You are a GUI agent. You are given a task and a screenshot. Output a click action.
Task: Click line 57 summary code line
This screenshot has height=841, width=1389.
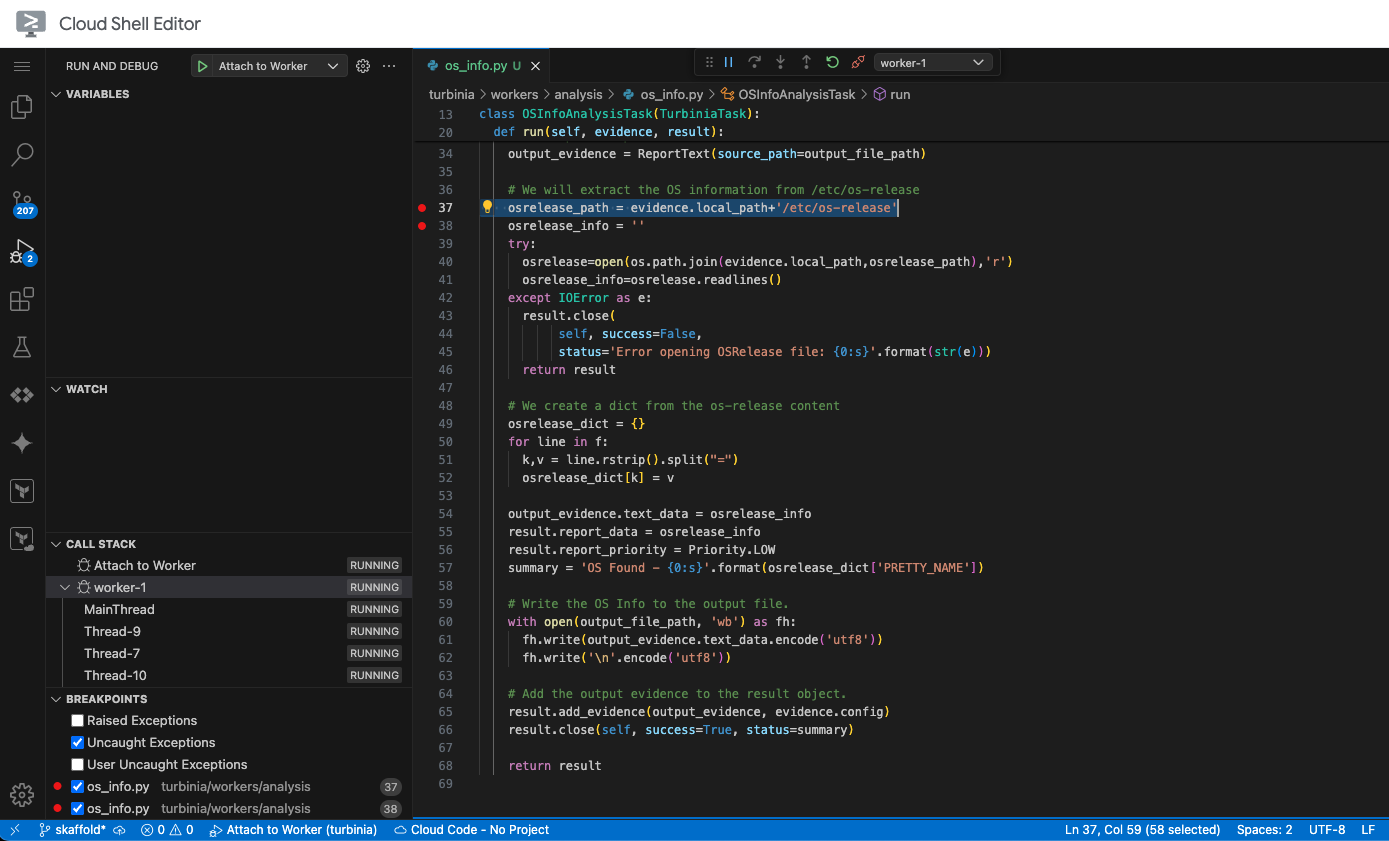point(746,568)
